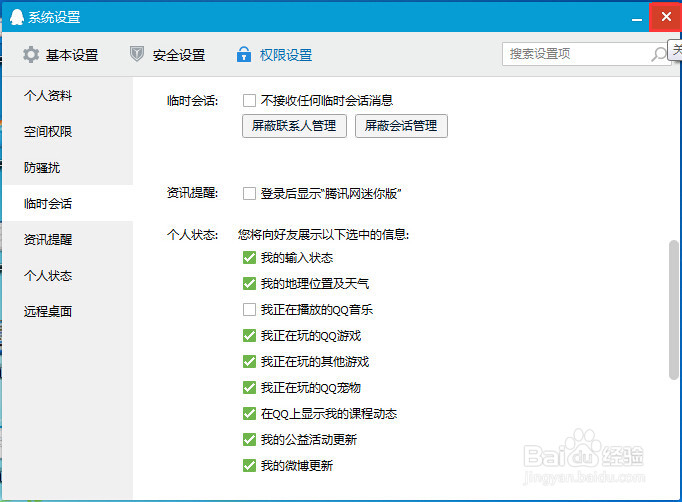Disable 我正在玩的QQ宠物 checkbox
The image size is (682, 502).
point(249,387)
